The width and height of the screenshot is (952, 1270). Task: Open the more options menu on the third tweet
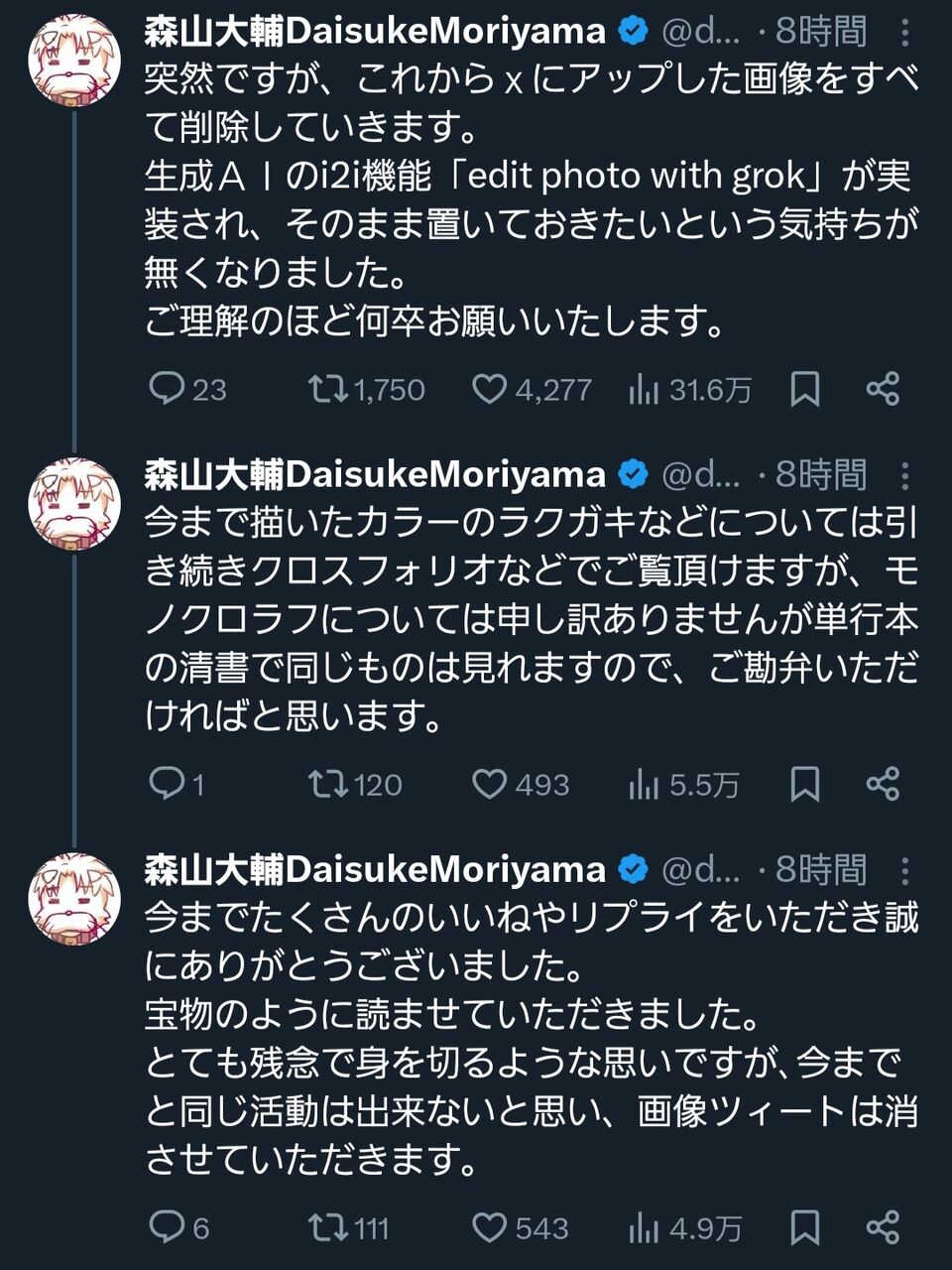pos(904,870)
